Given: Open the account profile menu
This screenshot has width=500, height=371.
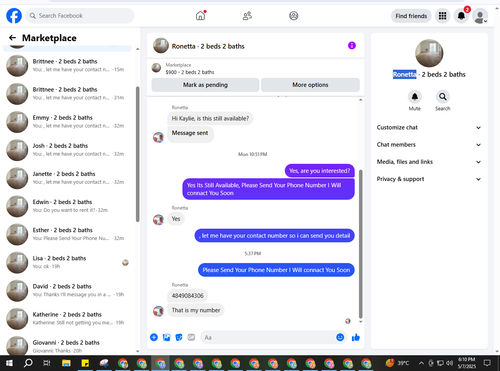Looking at the screenshot, I should point(480,16).
